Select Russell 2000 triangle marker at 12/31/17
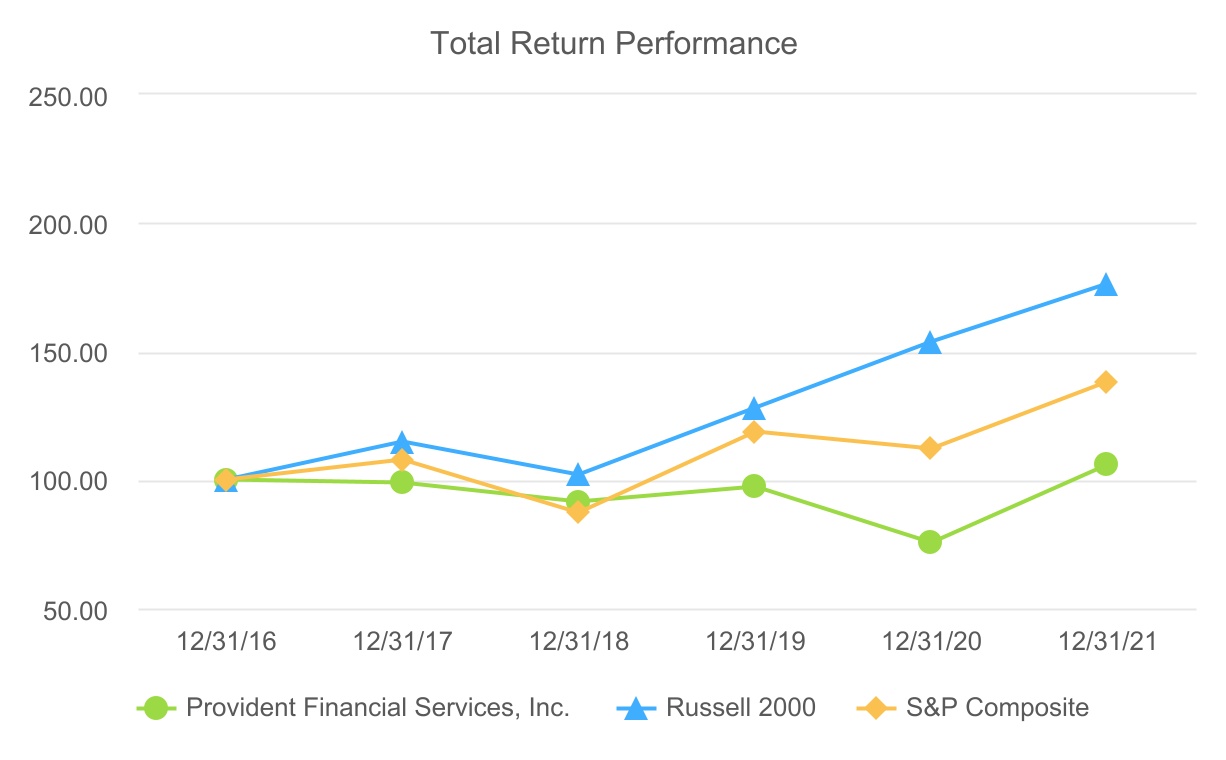The image size is (1226, 760). pos(401,442)
